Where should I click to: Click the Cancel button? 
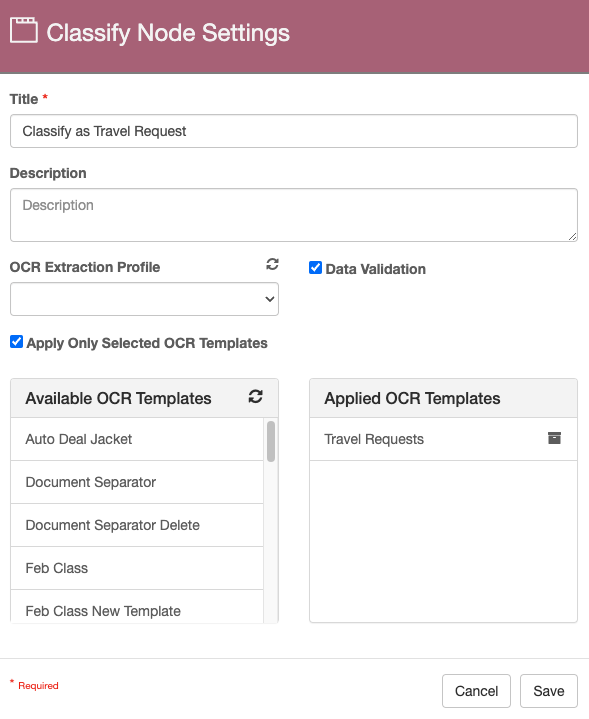click(x=476, y=691)
